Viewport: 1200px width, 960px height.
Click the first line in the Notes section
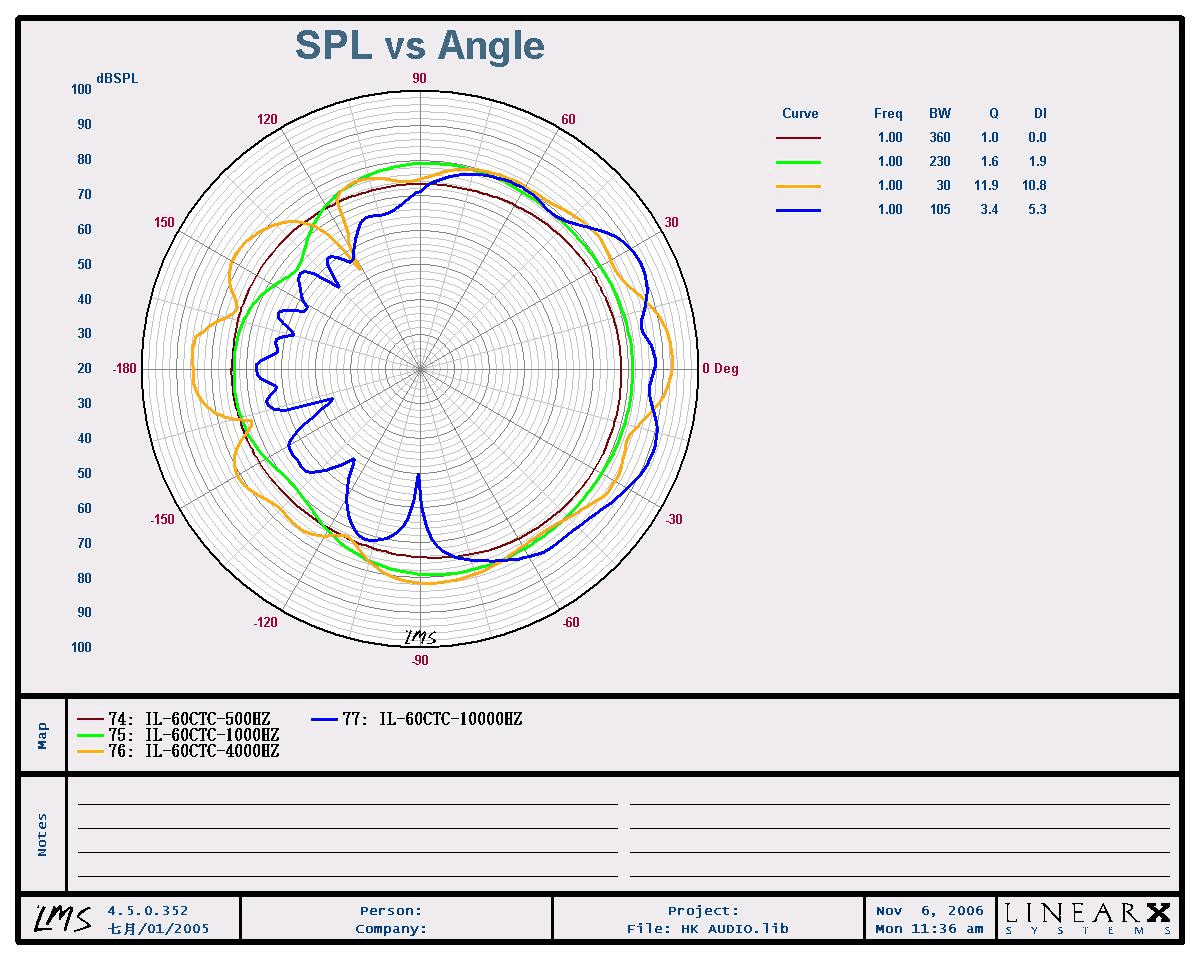347,803
